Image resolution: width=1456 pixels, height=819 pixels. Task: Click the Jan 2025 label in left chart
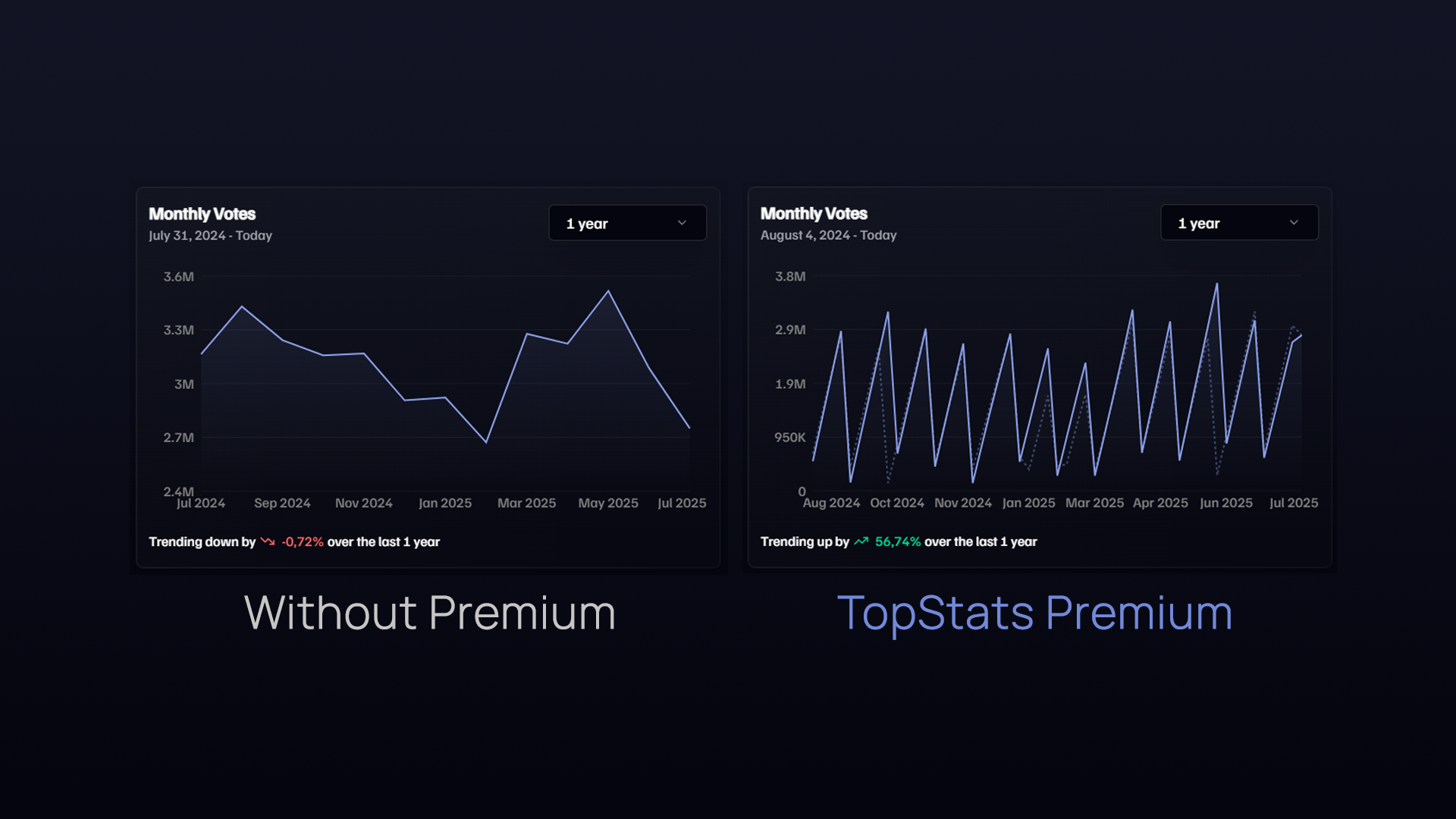coord(445,503)
